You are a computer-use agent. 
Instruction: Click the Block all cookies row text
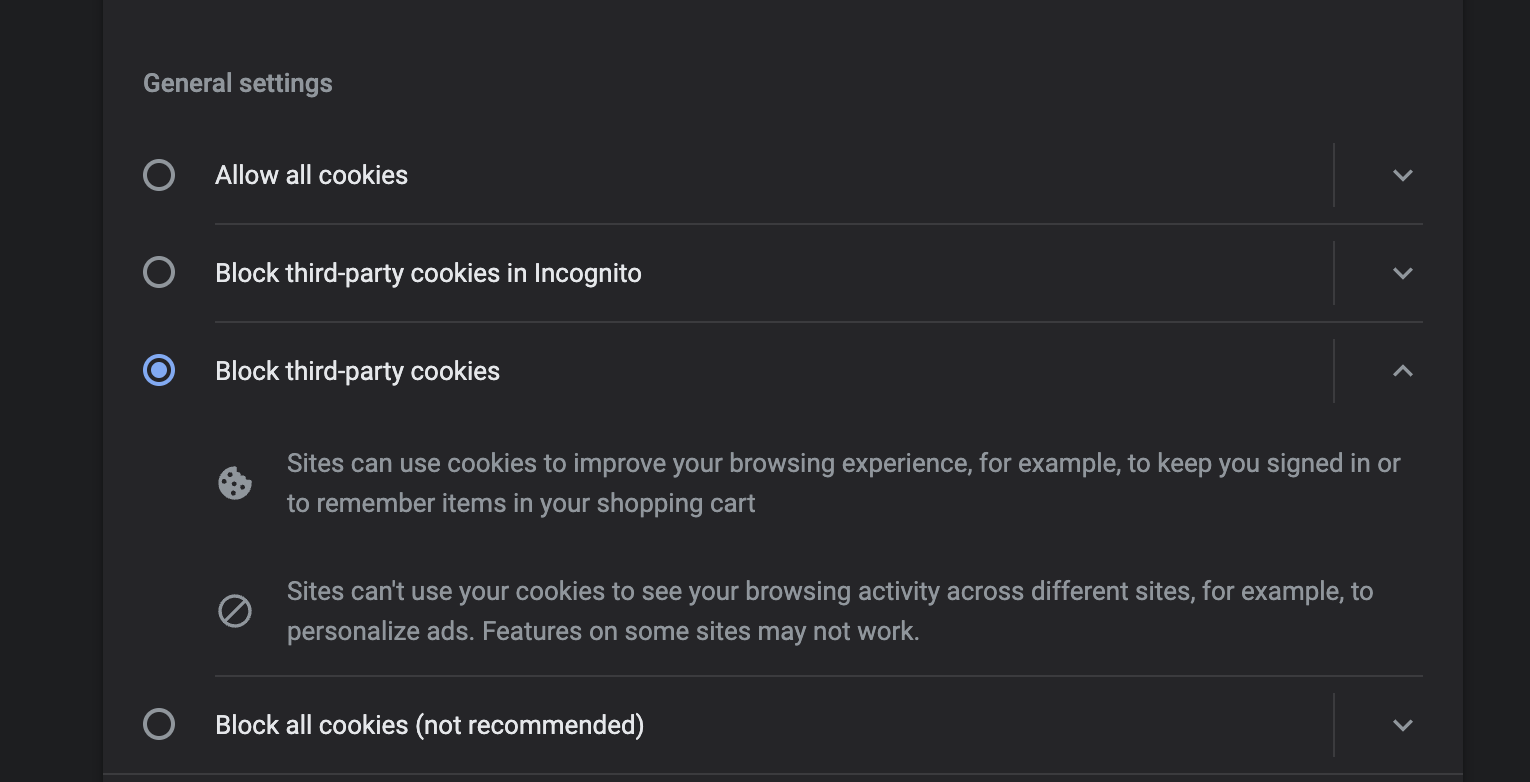point(430,725)
